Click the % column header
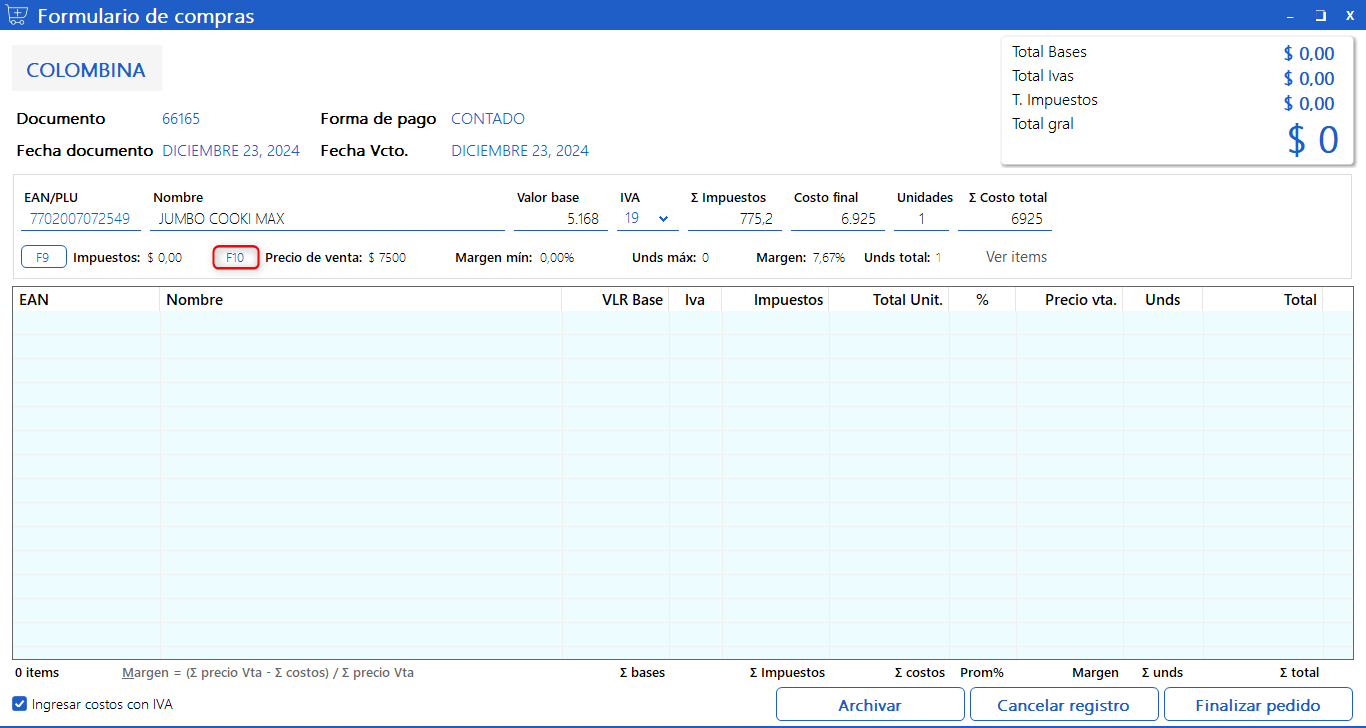Screen dimensions: 1366x728 [982, 299]
